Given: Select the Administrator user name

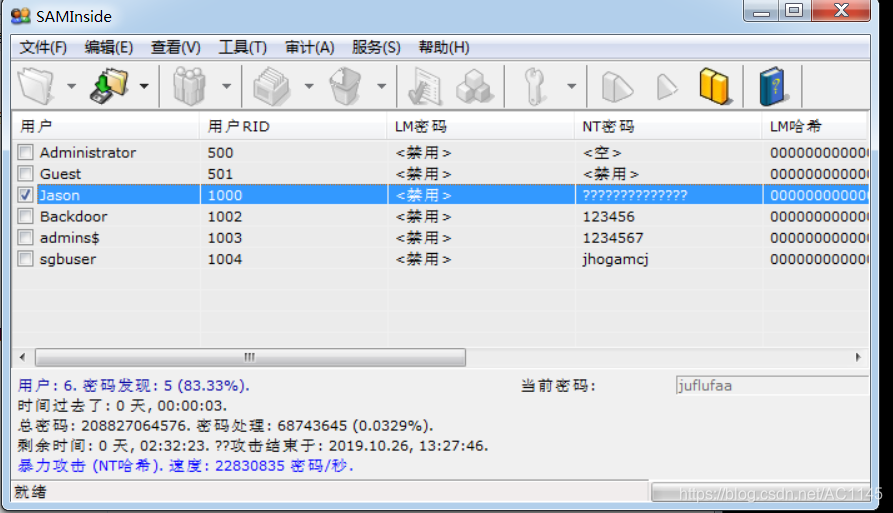Looking at the screenshot, I should pos(88,152).
